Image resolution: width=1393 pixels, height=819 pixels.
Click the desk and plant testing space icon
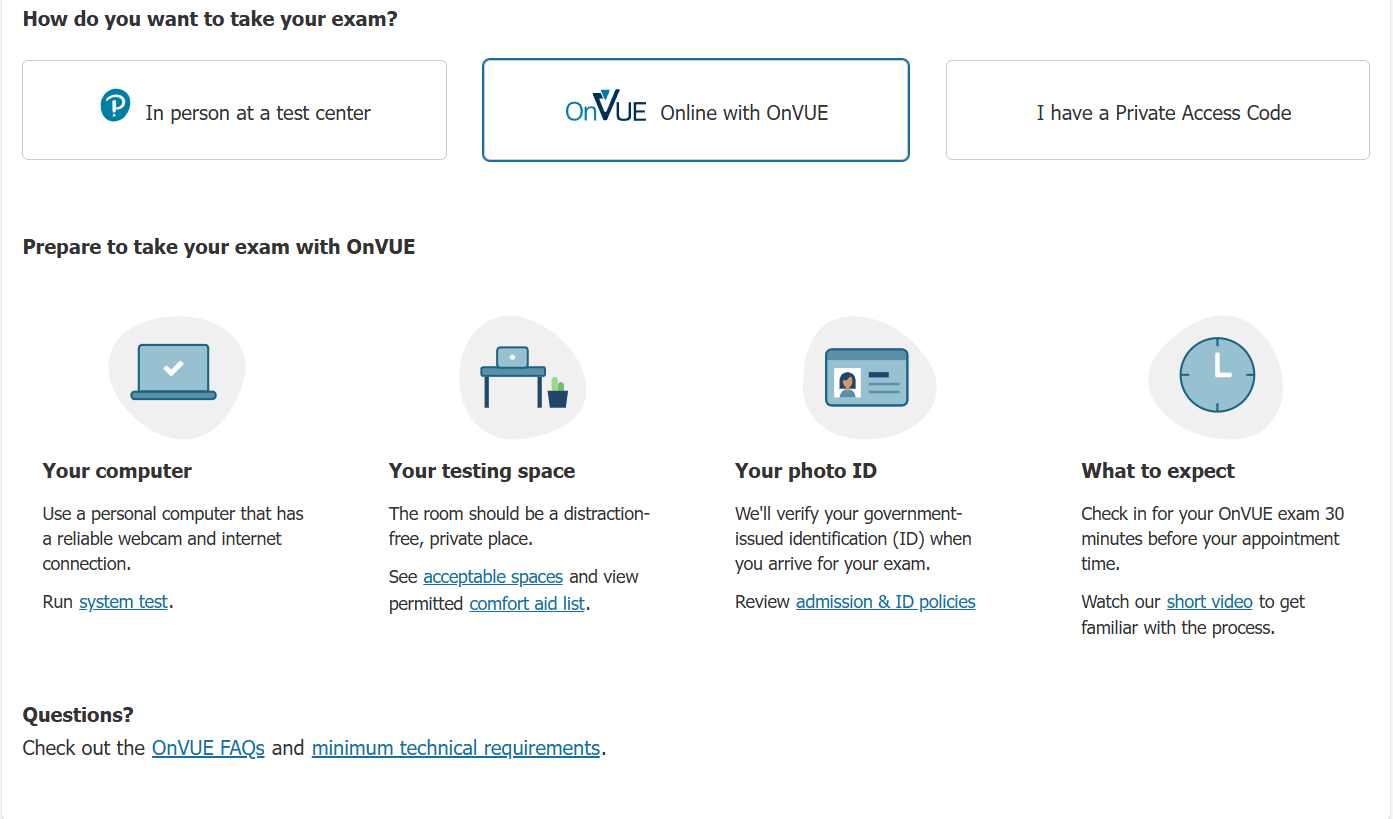(x=524, y=377)
